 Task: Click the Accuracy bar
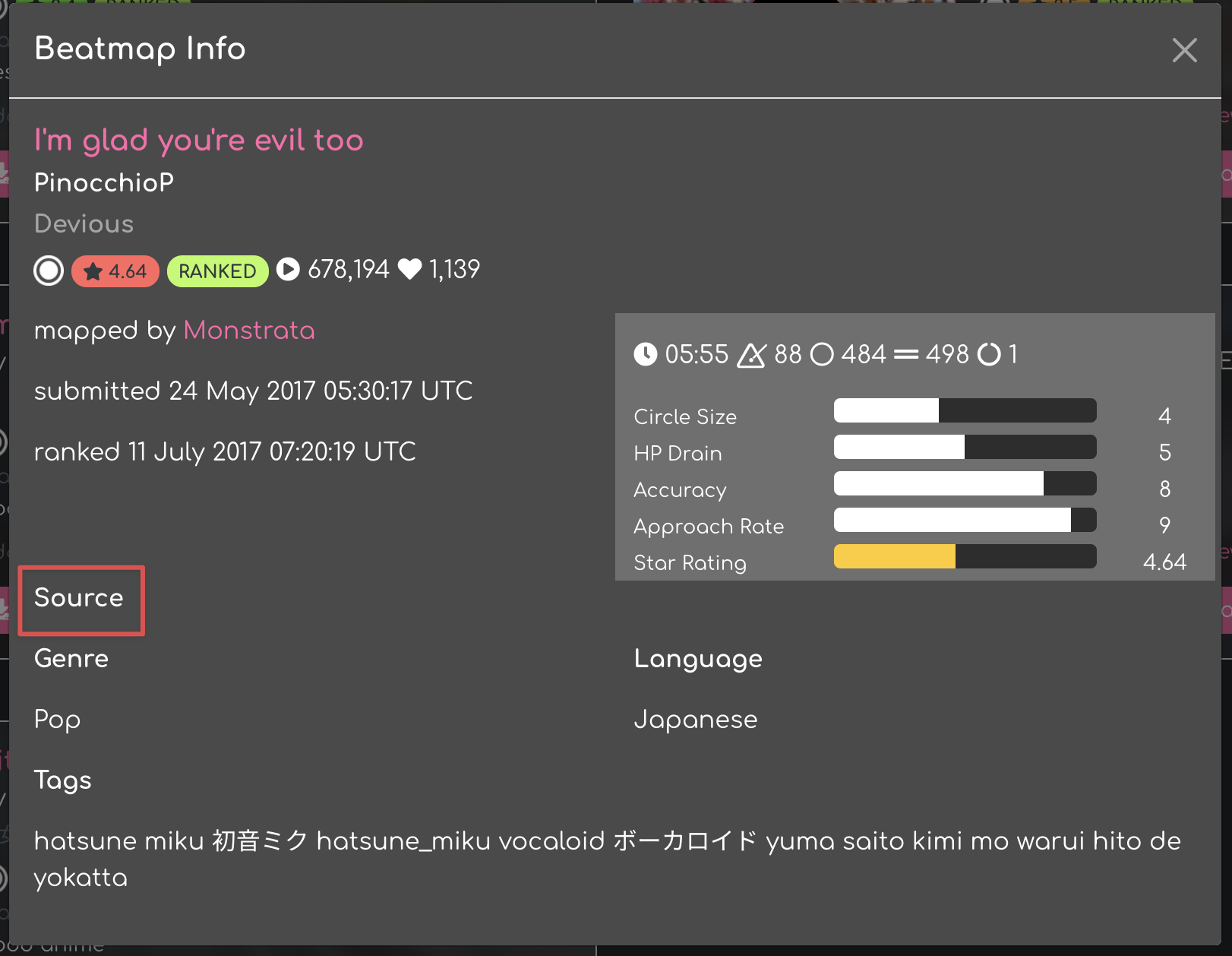965,483
